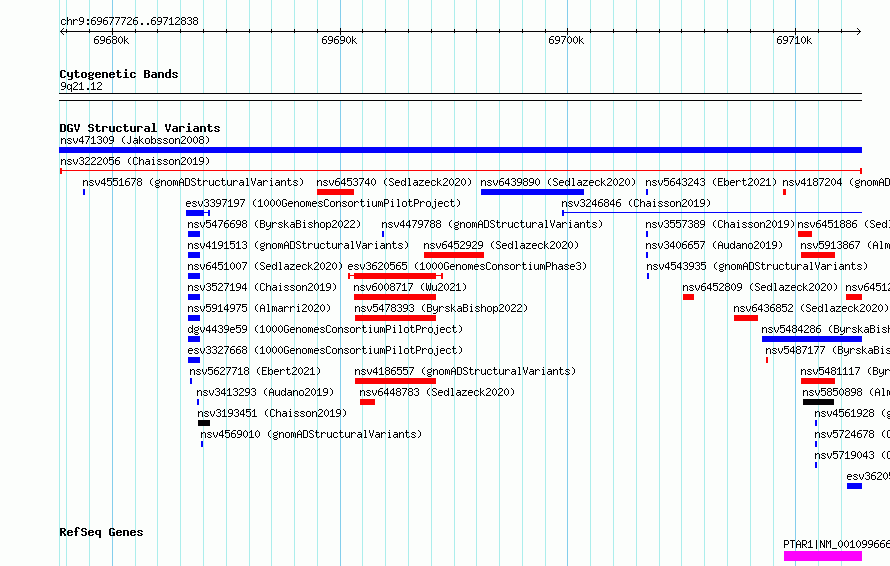Open nsv4551678 gnomAD variant label
Viewport: 890px width, 566px height.
click(x=193, y=182)
